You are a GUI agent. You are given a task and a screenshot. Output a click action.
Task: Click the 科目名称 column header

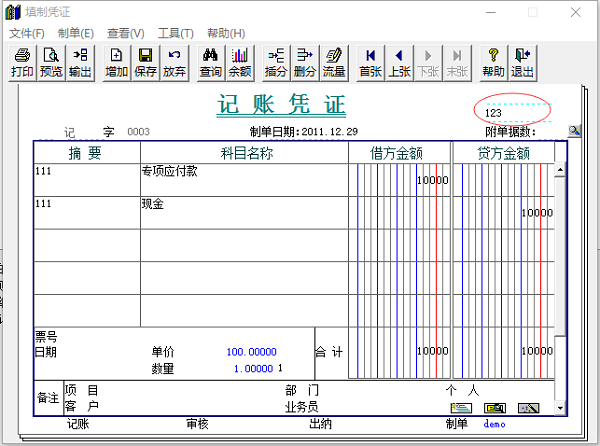tap(244, 153)
